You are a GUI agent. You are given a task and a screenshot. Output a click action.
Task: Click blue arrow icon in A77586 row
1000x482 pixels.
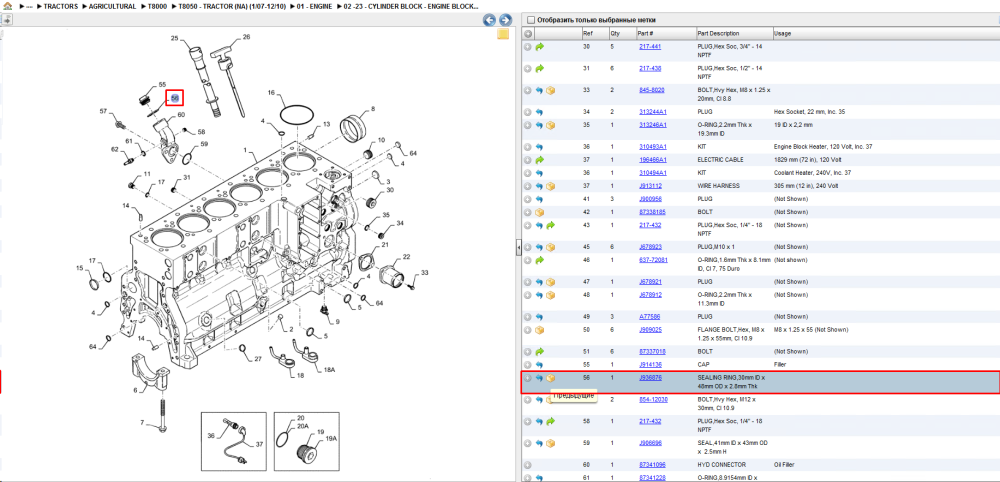tap(540, 316)
